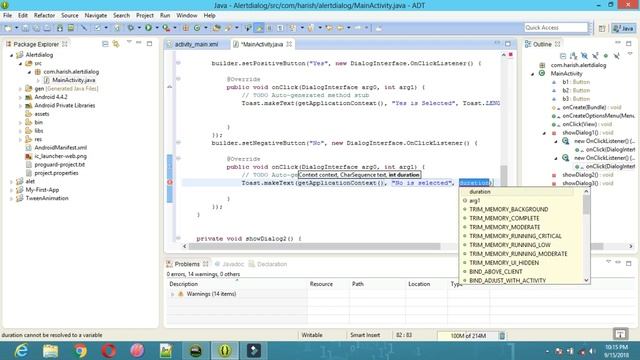
Task: Select showDialog2() in Outline
Action: pos(582,175)
